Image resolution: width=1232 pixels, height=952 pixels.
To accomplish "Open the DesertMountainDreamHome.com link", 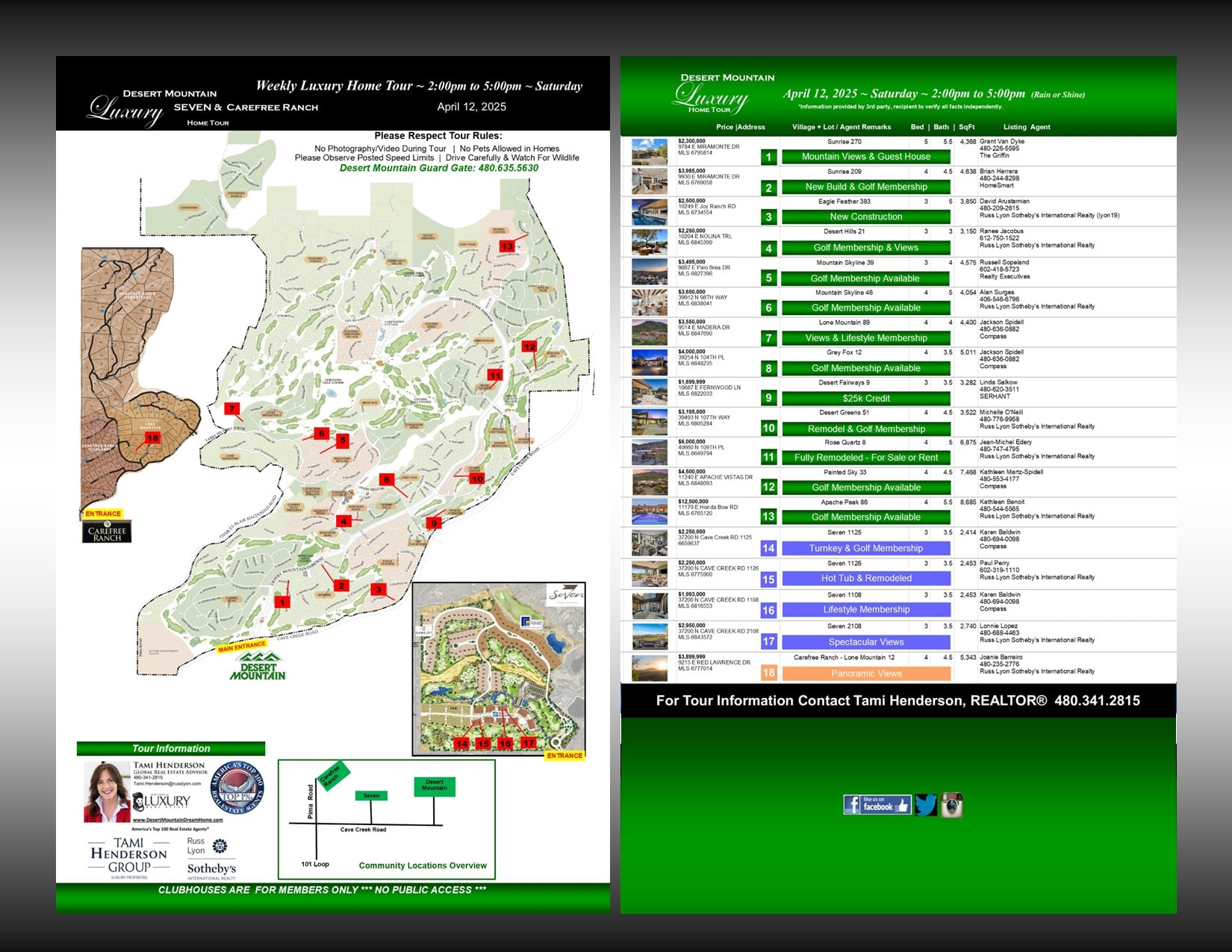I will (x=178, y=820).
